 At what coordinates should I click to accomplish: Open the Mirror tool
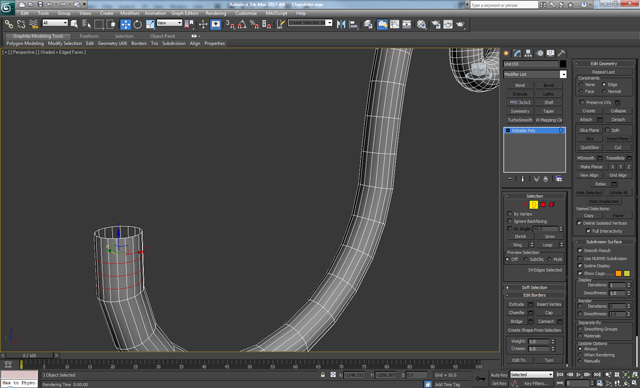[341, 24]
